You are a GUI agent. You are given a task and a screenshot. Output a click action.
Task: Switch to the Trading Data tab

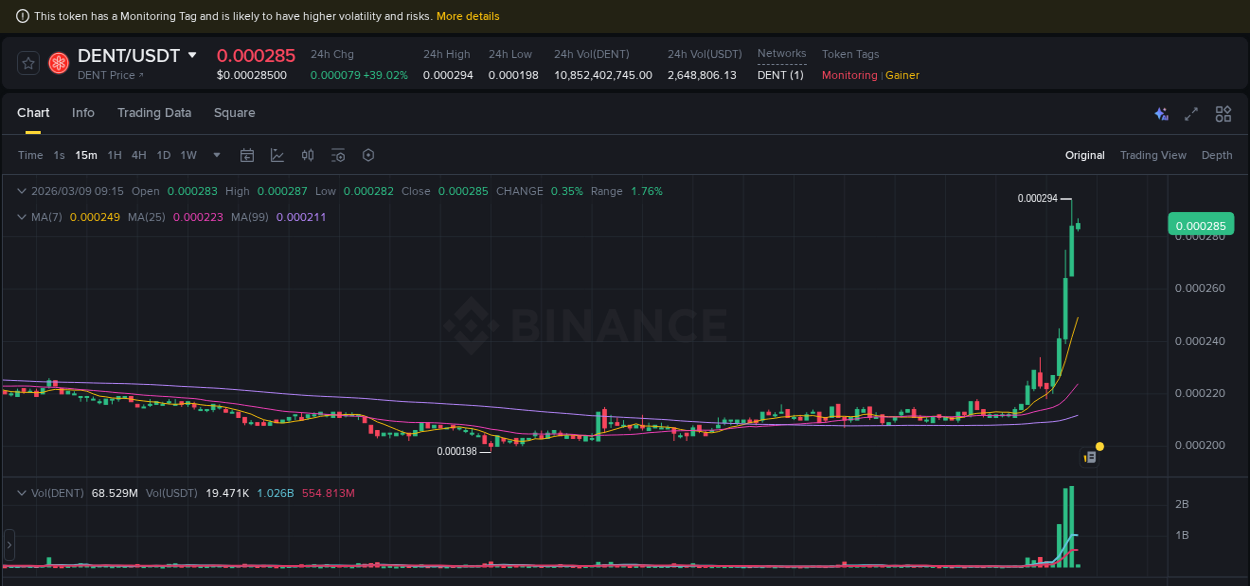click(x=154, y=113)
